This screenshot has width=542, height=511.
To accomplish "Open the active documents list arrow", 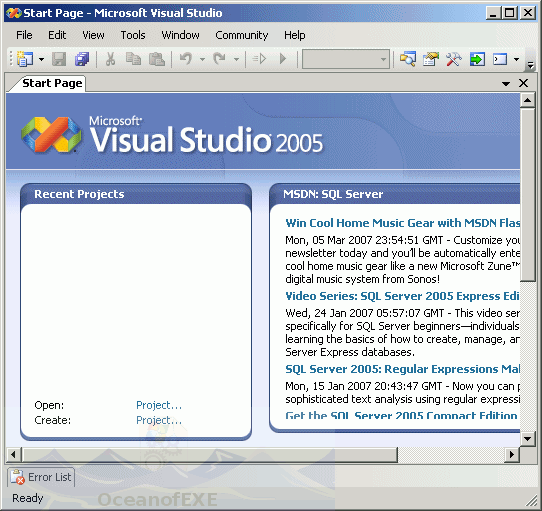I will point(506,84).
